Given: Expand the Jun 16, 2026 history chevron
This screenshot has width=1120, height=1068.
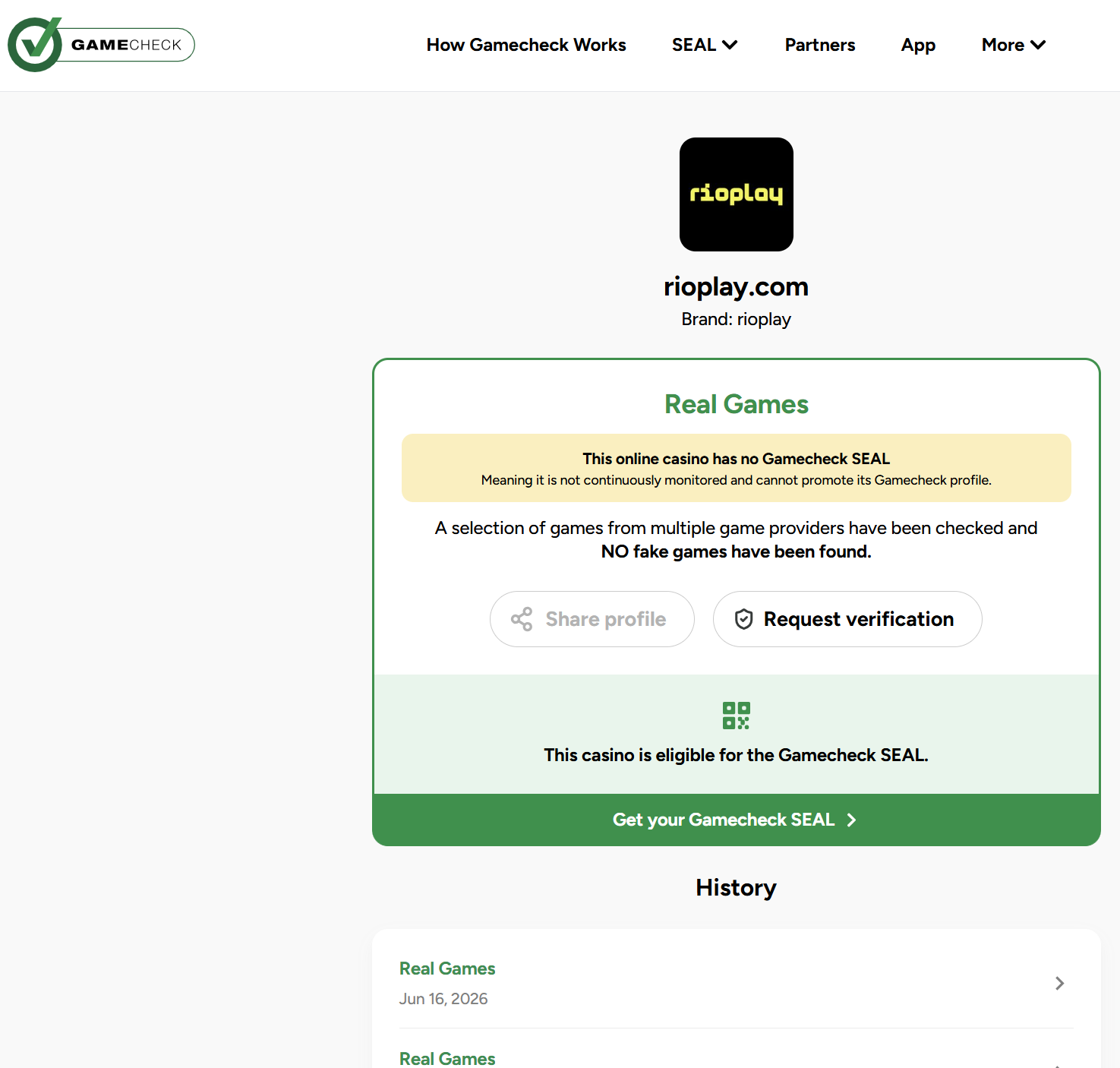Looking at the screenshot, I should tap(1060, 984).
